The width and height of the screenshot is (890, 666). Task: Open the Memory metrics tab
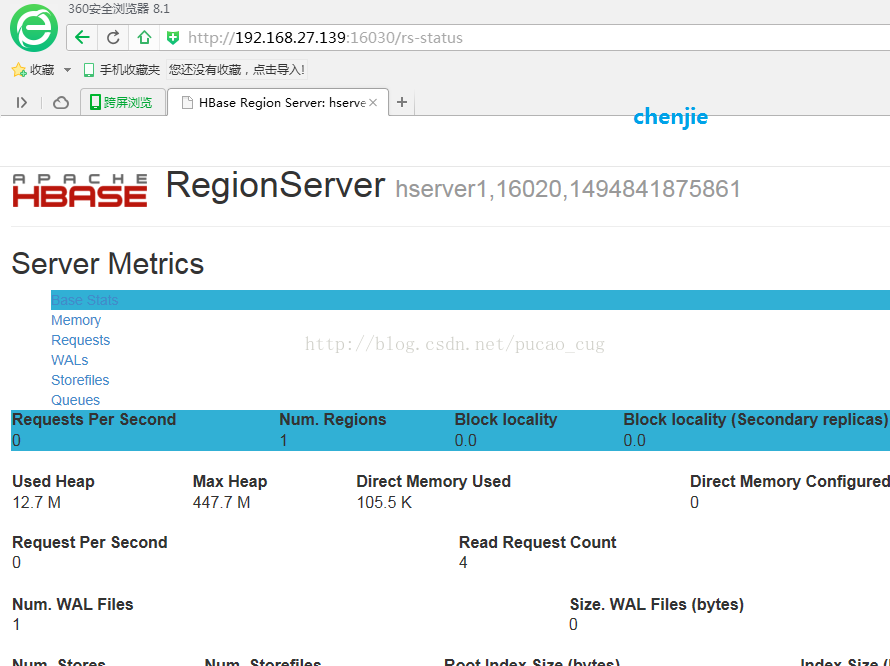(76, 320)
